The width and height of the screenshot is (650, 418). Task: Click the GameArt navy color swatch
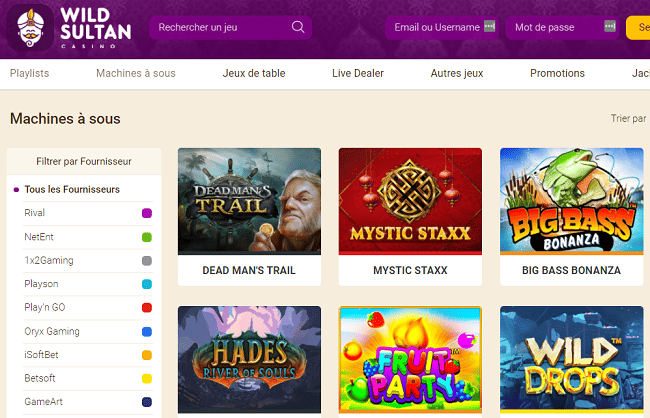[x=147, y=402]
